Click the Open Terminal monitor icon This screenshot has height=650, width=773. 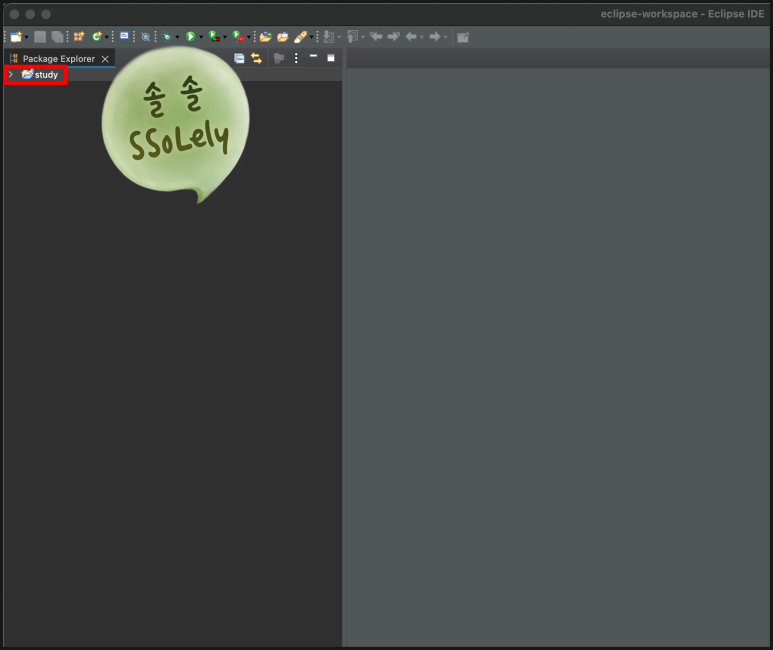point(124,36)
